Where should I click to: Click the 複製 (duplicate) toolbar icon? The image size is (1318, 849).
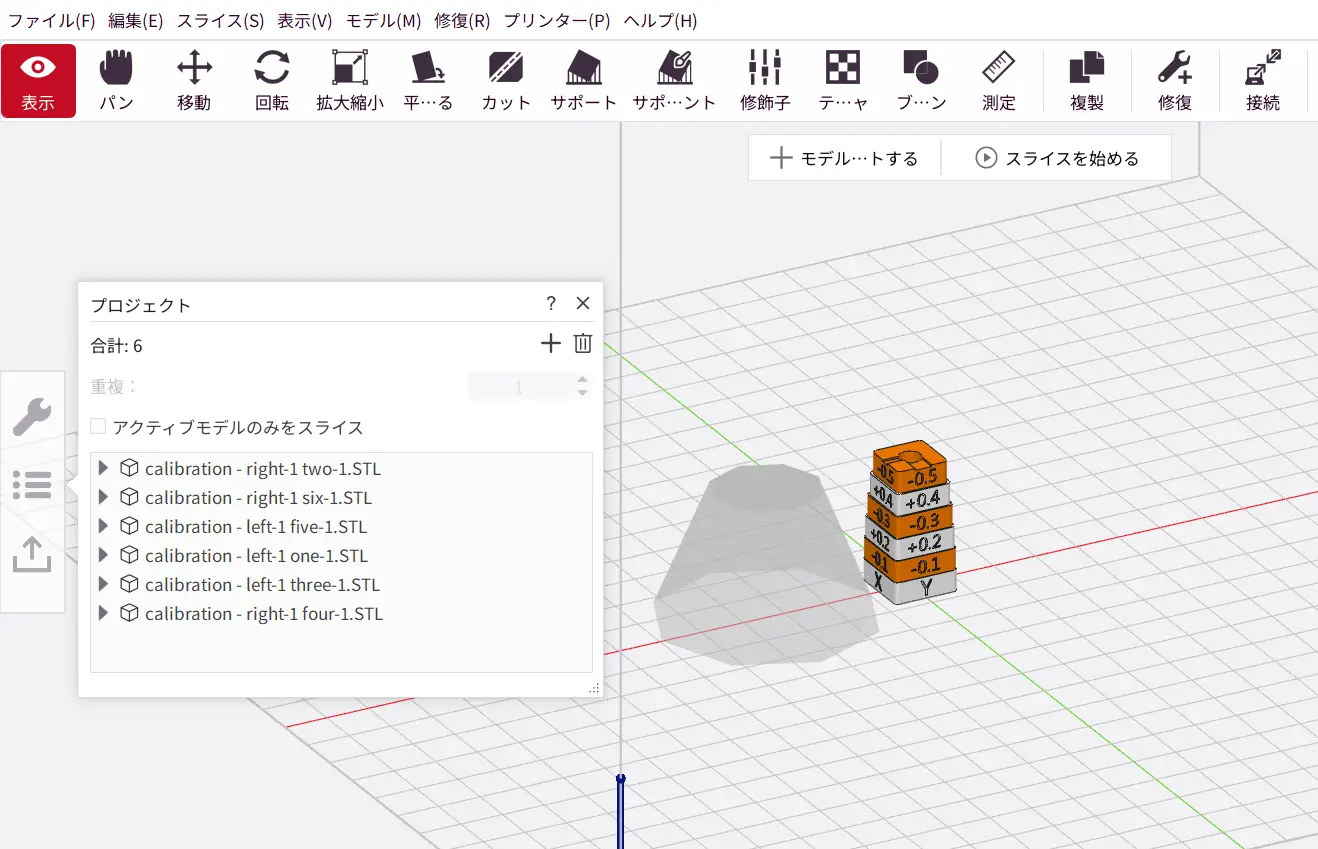tap(1086, 80)
